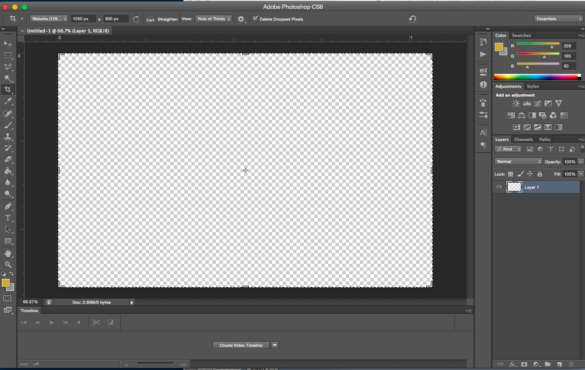Image resolution: width=585 pixels, height=370 pixels.
Task: Click the Create Video Timeline button
Action: point(241,345)
